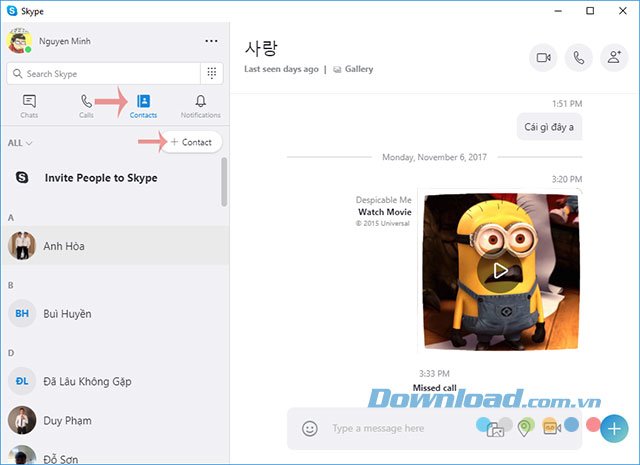640x465 pixels.
Task: Select contact Bùi Huyền
Action: click(115, 314)
